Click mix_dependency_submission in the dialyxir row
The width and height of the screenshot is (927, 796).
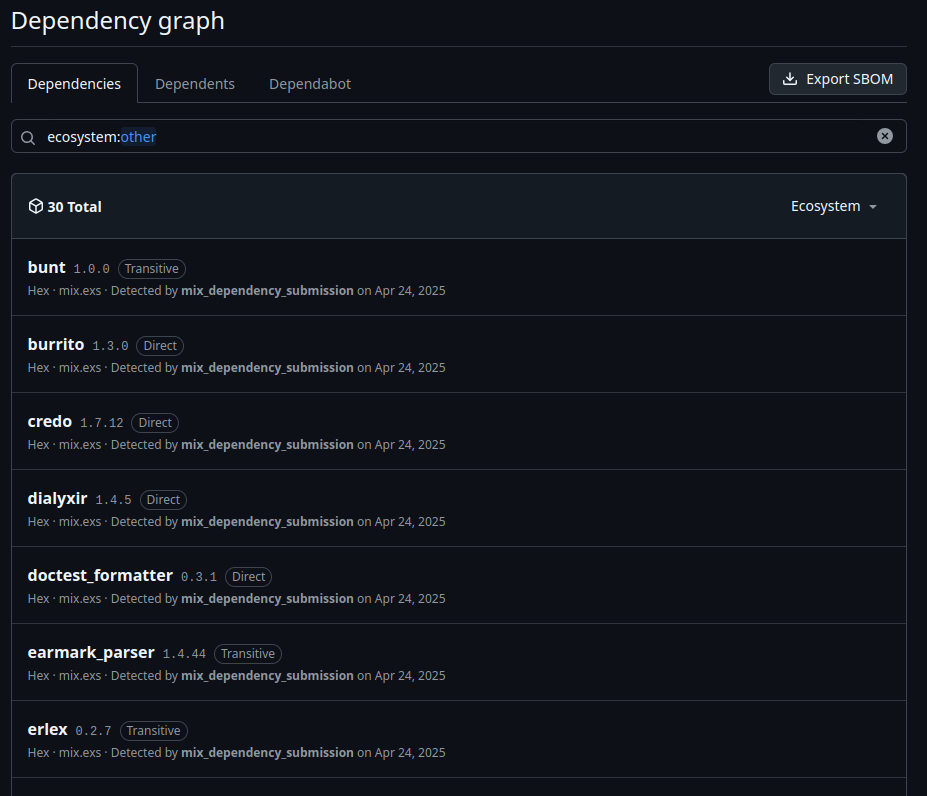click(267, 522)
